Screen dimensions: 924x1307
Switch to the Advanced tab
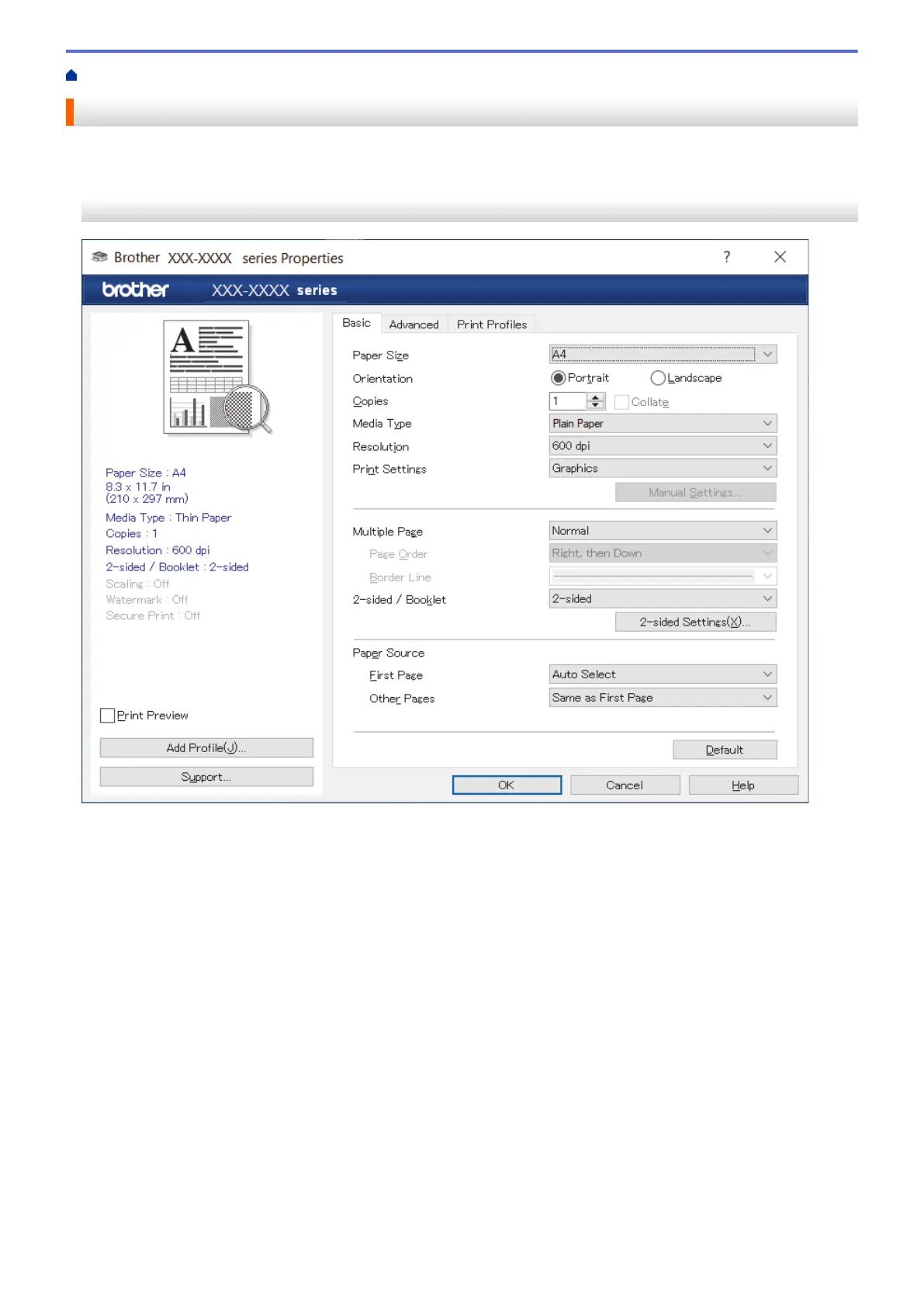[x=414, y=324]
